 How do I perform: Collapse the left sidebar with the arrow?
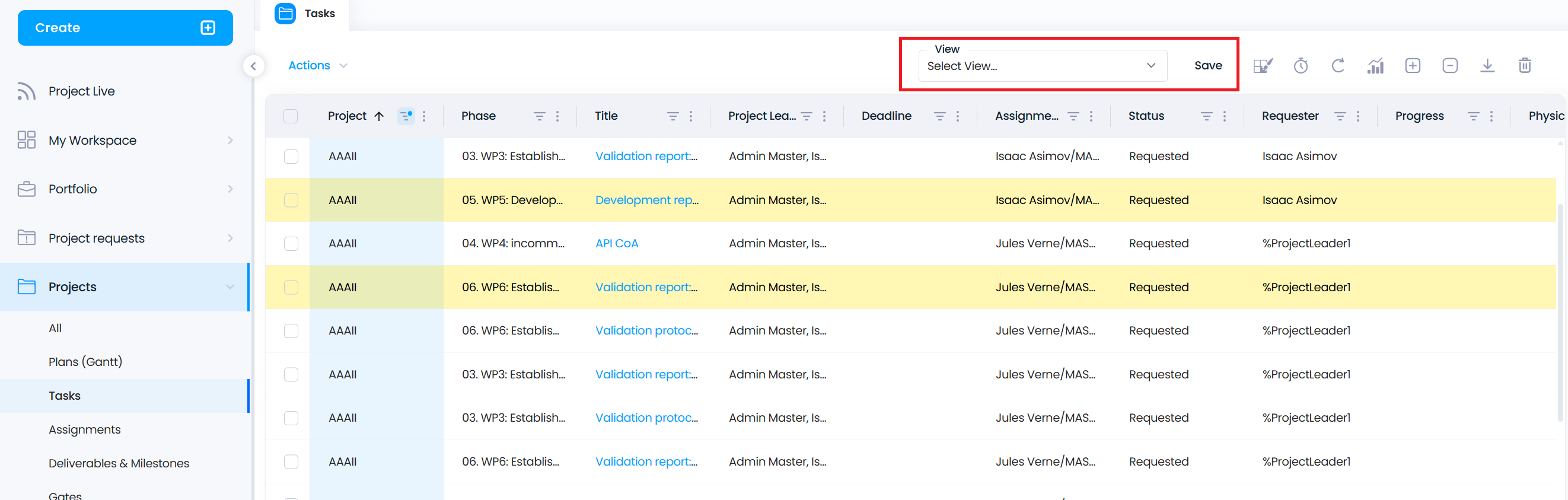click(253, 66)
